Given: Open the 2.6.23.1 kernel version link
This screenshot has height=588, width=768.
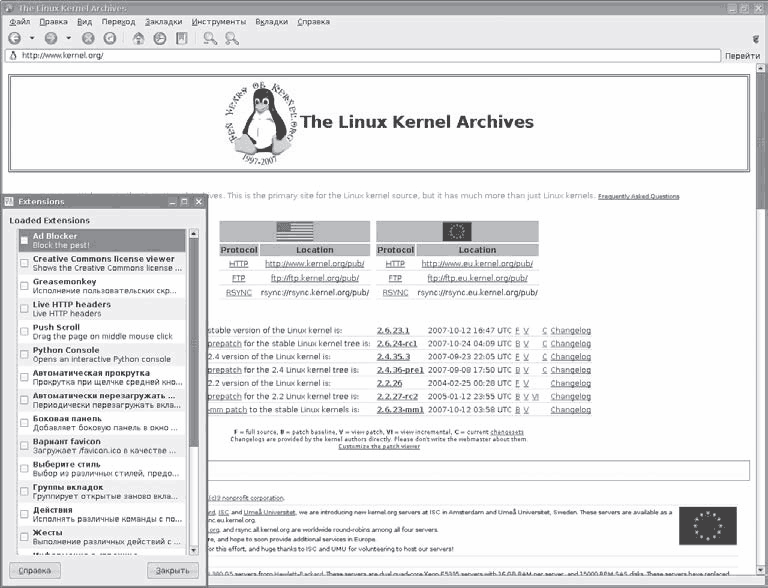Looking at the screenshot, I should (x=394, y=329).
